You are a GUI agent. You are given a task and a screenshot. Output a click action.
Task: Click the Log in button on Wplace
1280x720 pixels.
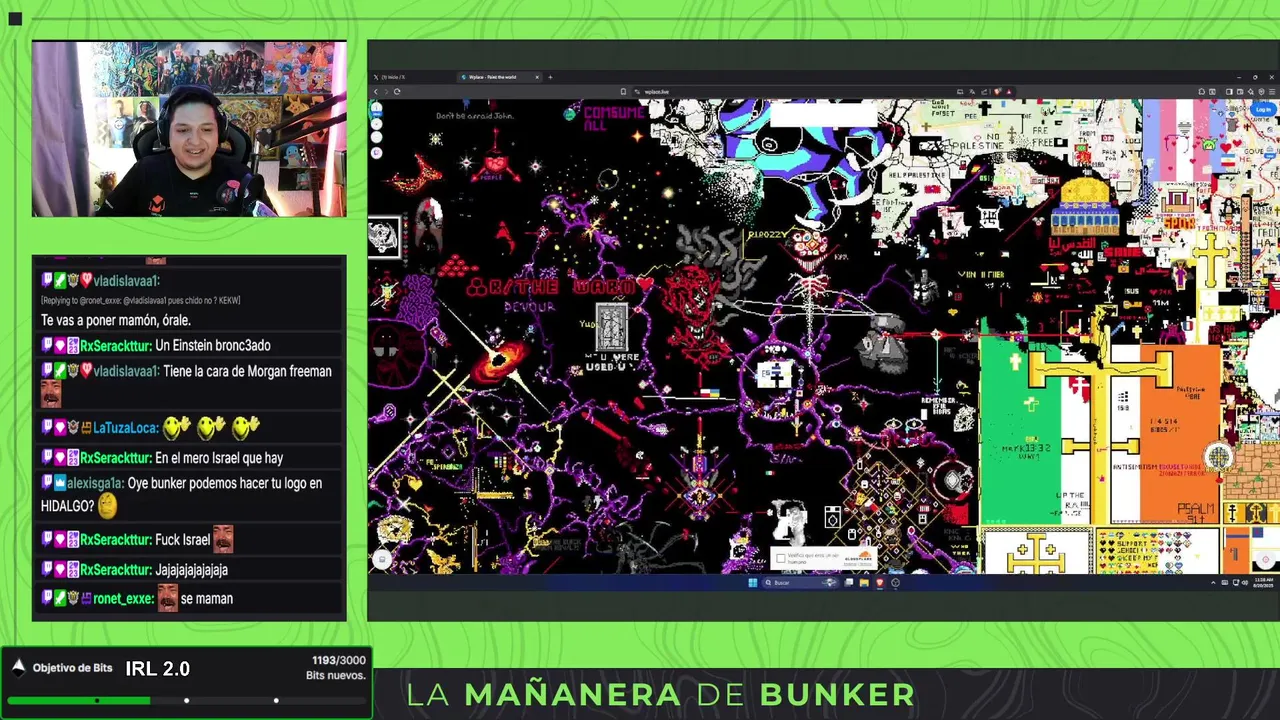point(1263,110)
